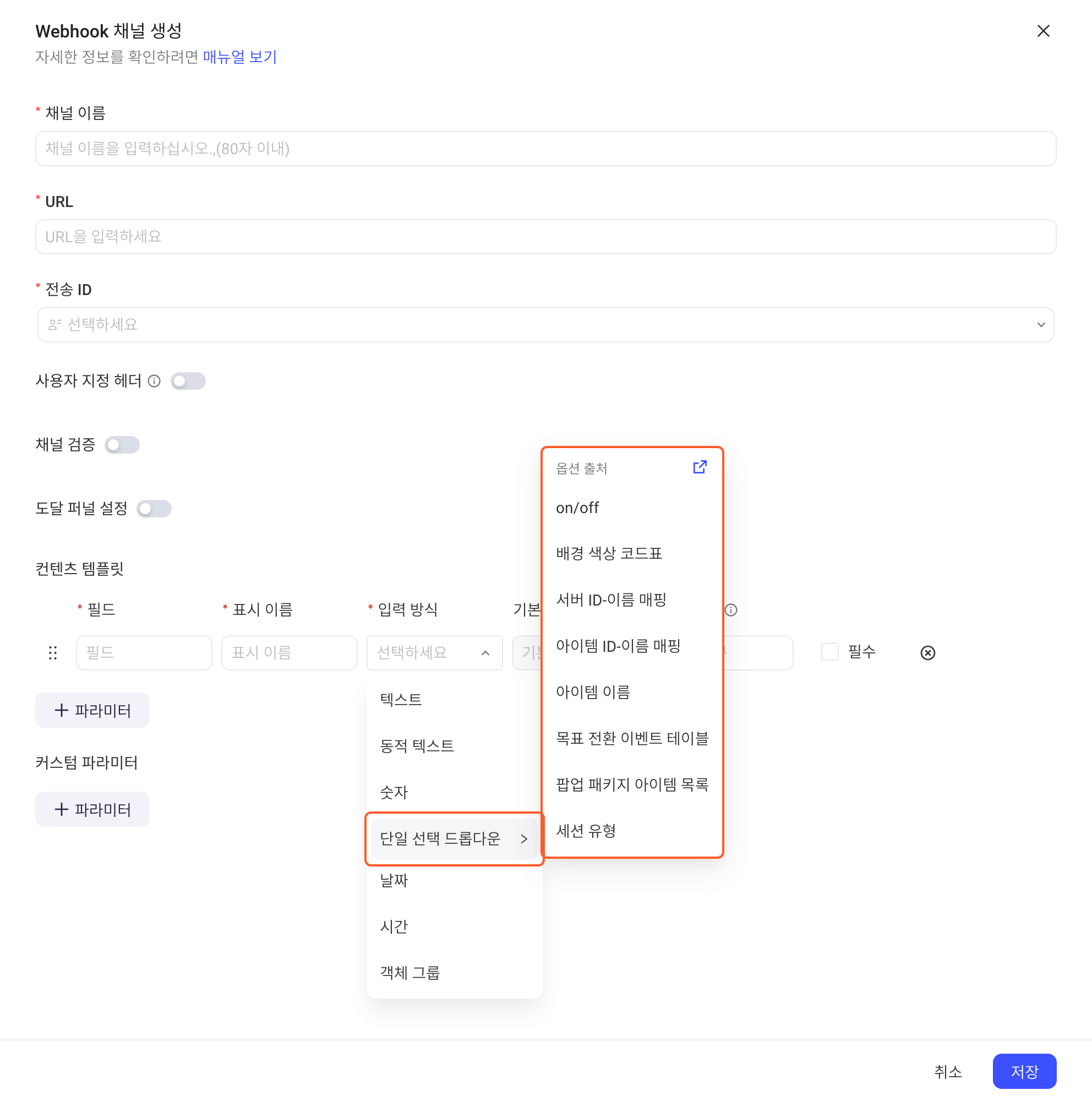Add parameter under 커스텀 파라미터
1092x1101 pixels.
pos(92,809)
